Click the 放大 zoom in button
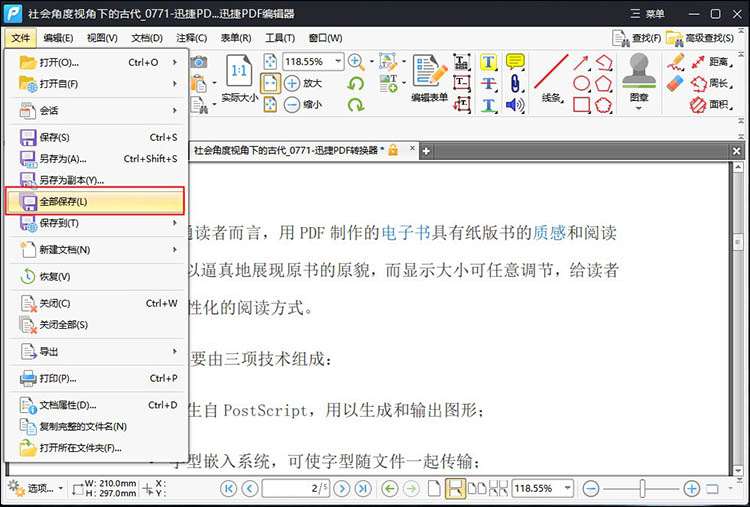Image resolution: width=750 pixels, height=507 pixels. (x=303, y=83)
